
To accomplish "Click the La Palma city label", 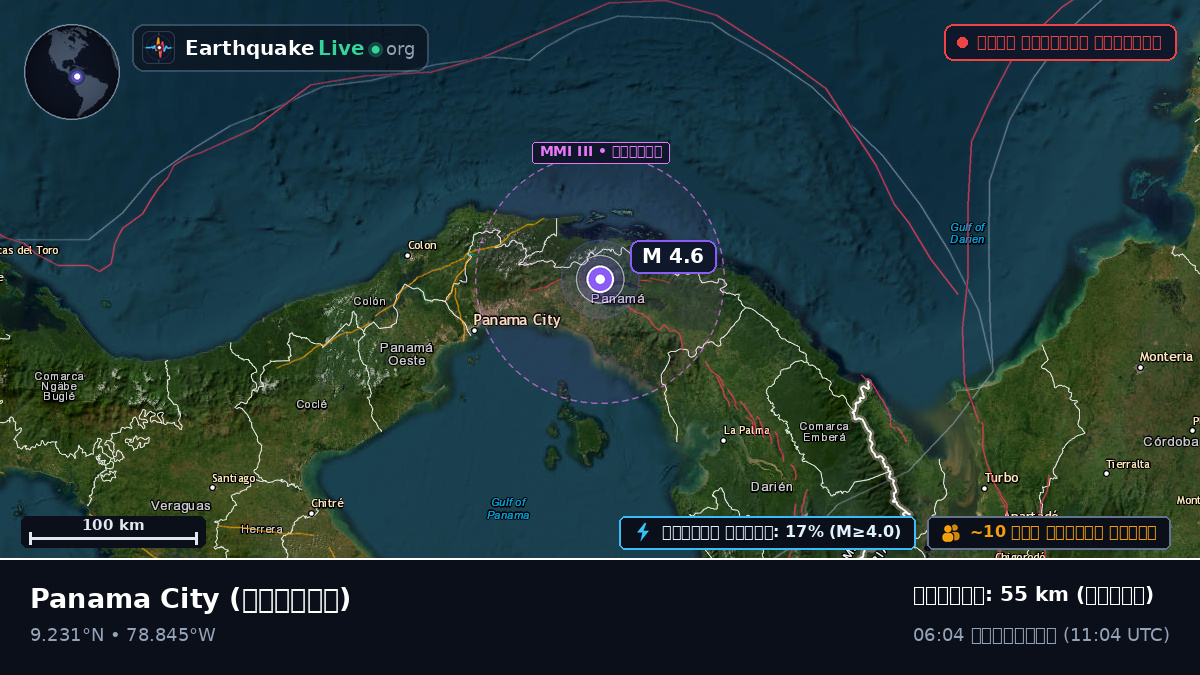I will pos(747,430).
